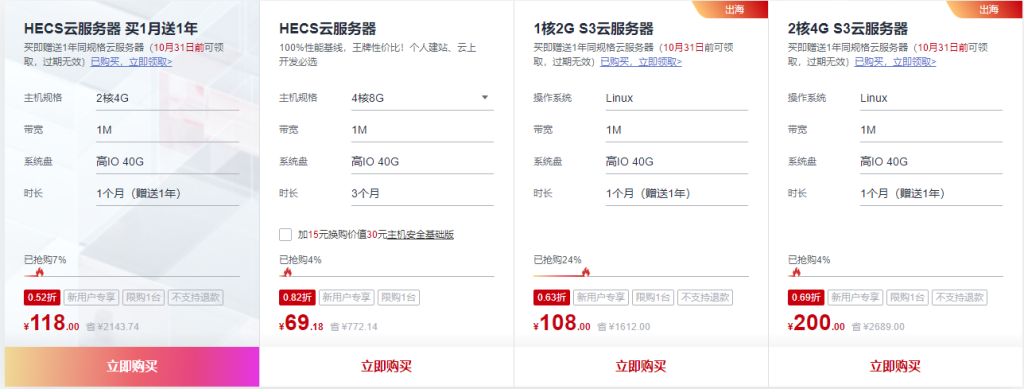The width and height of the screenshot is (1024, 389).
Task: Click the title 2核4G S3云服务器
Action: click(x=848, y=29)
